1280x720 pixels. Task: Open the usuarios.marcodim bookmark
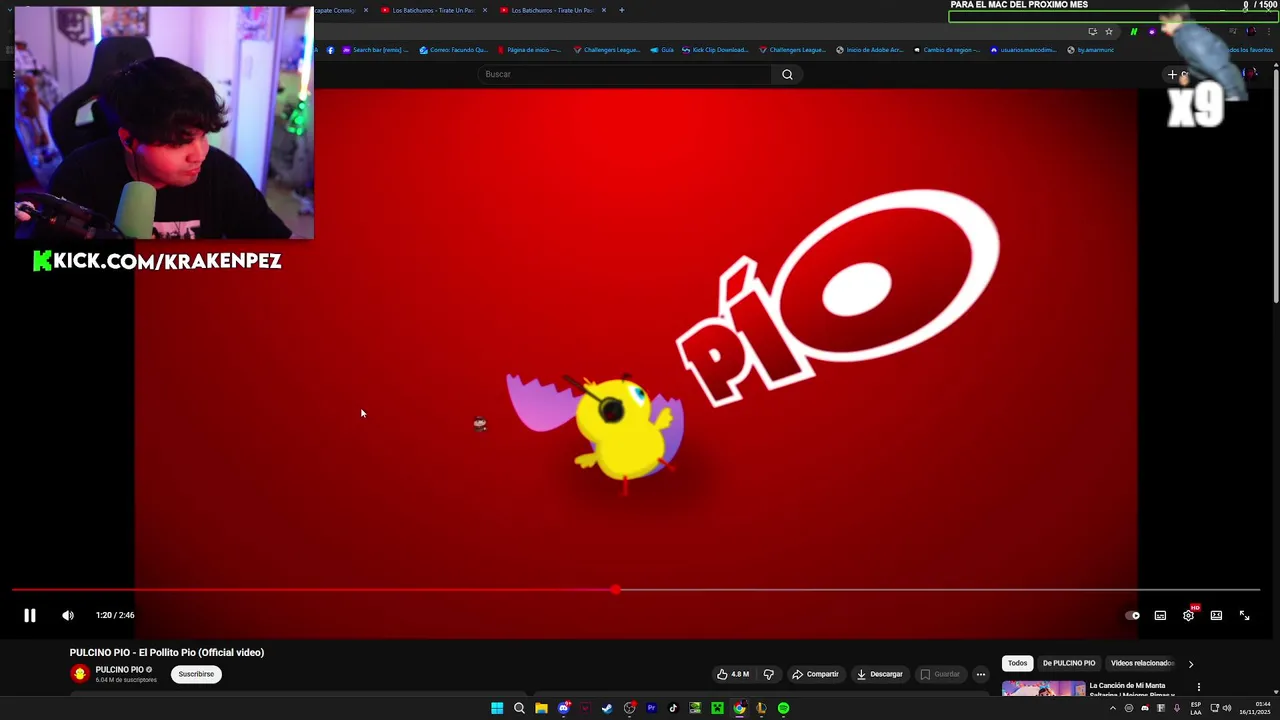coord(1023,50)
